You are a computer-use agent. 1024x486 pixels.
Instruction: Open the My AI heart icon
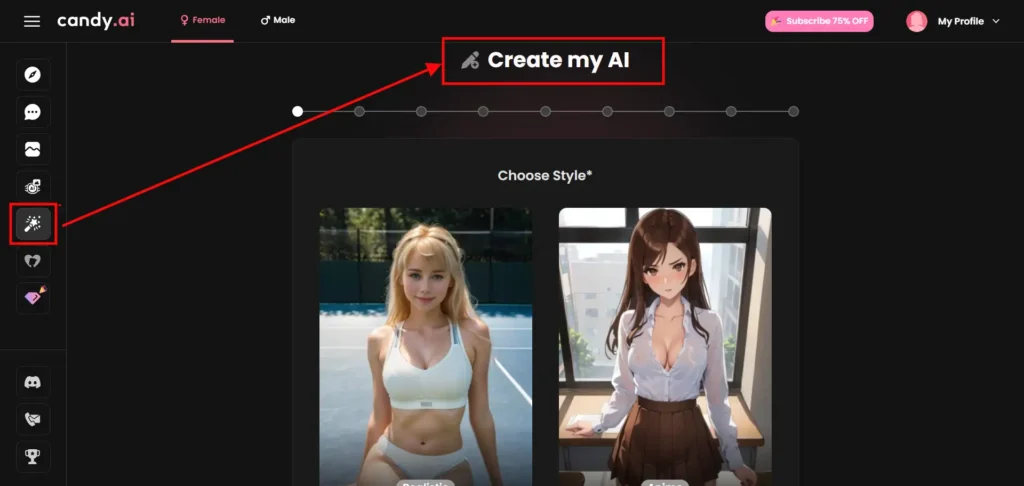pyautogui.click(x=33, y=261)
